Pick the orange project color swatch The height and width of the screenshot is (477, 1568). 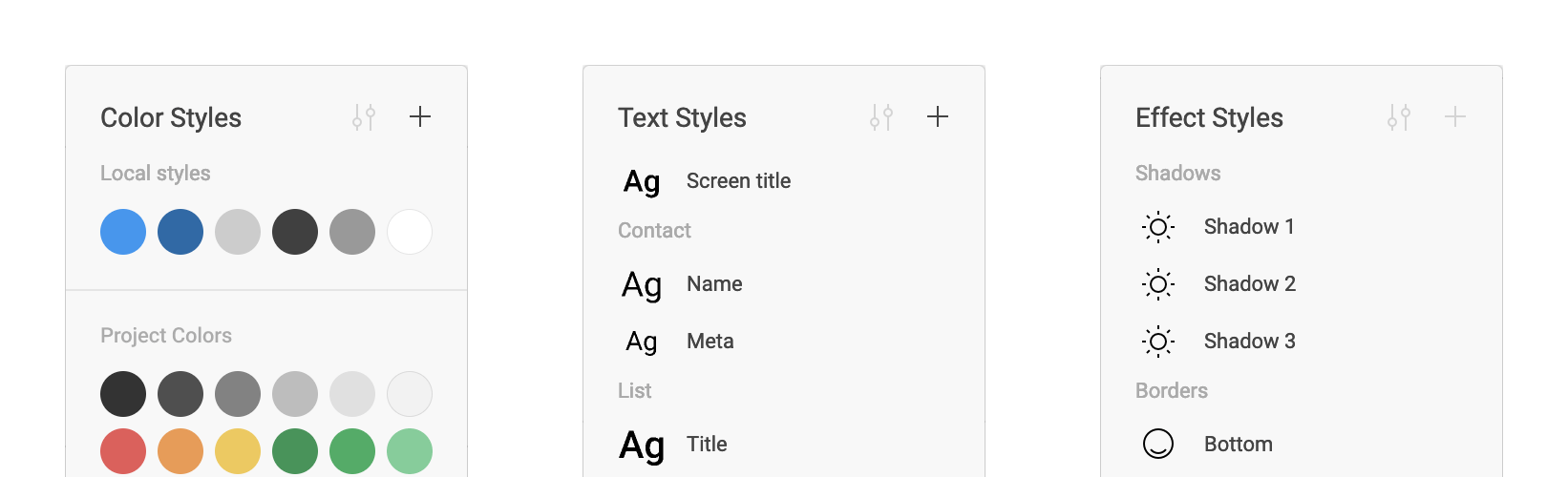180,451
